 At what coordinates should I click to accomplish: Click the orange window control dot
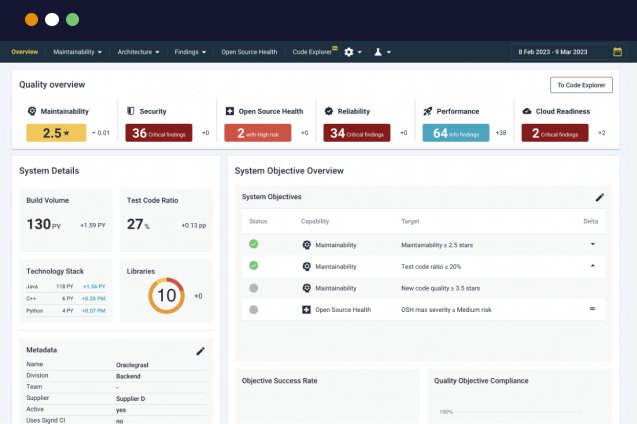coord(31,19)
